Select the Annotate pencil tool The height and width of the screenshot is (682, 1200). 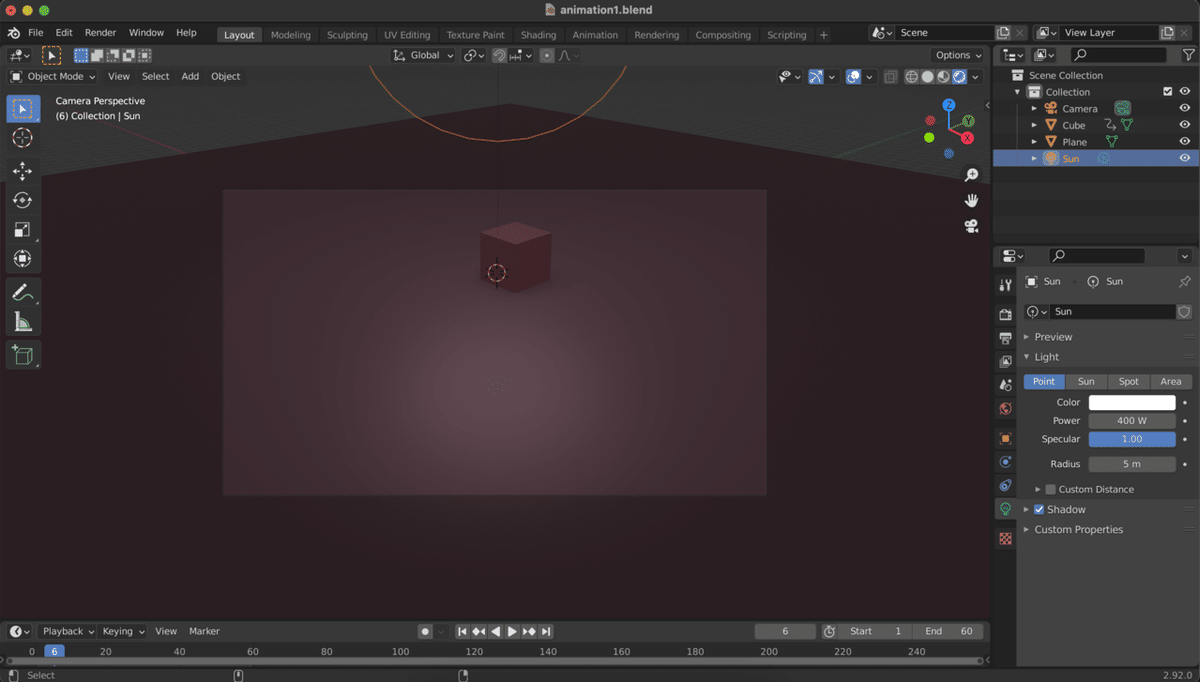[x=22, y=293]
